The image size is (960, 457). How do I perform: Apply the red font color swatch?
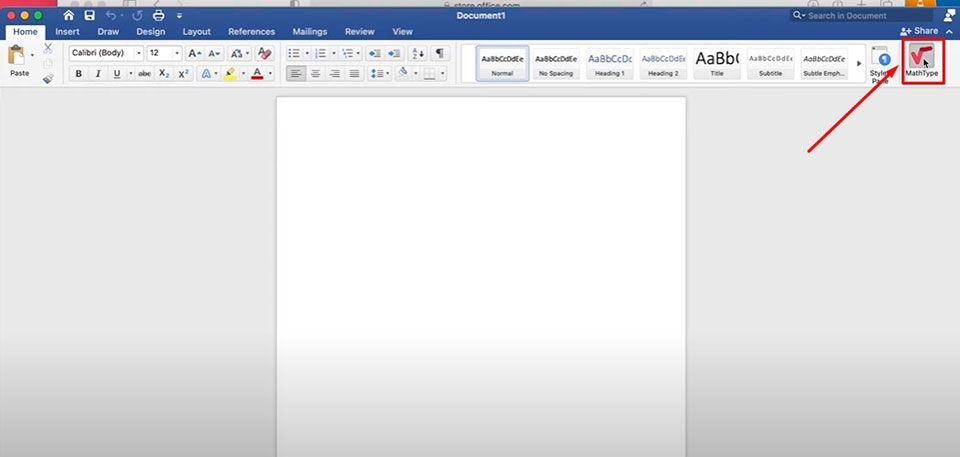point(257,74)
